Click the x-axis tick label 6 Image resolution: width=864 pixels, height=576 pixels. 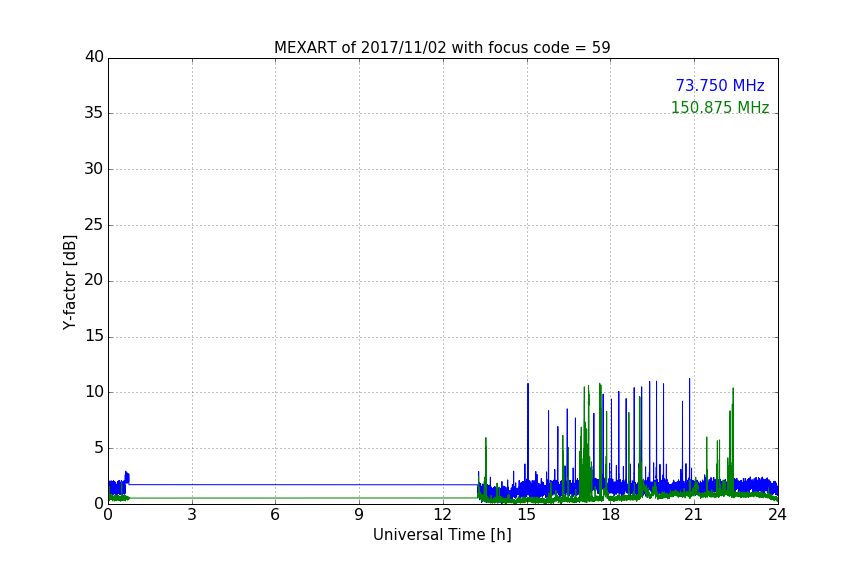275,515
